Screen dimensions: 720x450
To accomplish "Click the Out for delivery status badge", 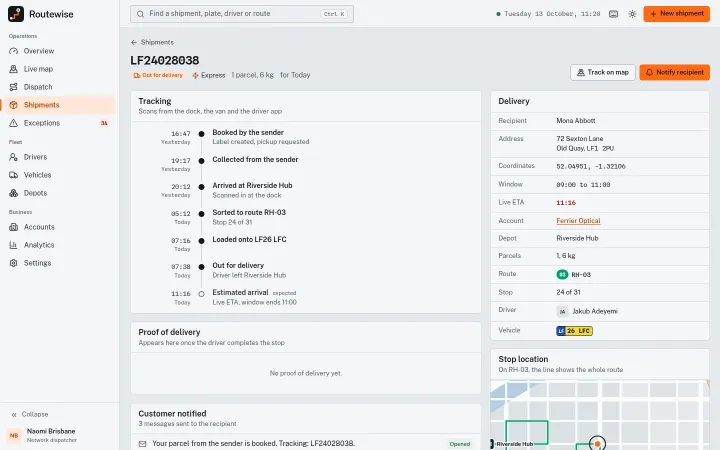I will 158,75.
